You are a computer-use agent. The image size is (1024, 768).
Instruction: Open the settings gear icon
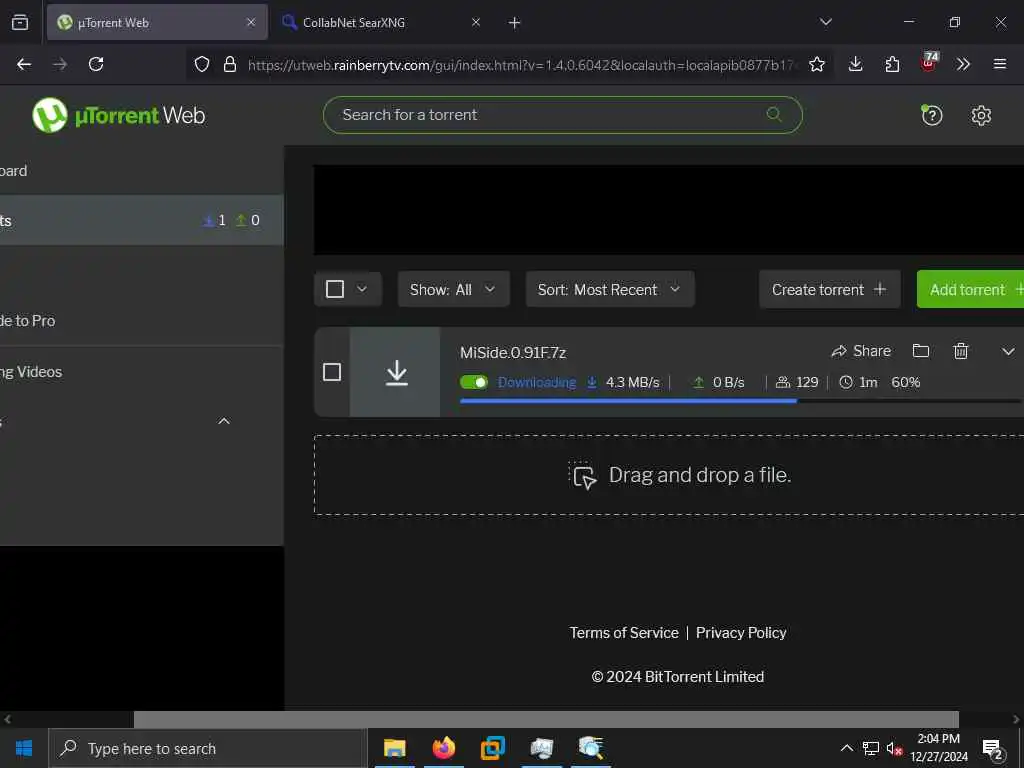click(981, 115)
